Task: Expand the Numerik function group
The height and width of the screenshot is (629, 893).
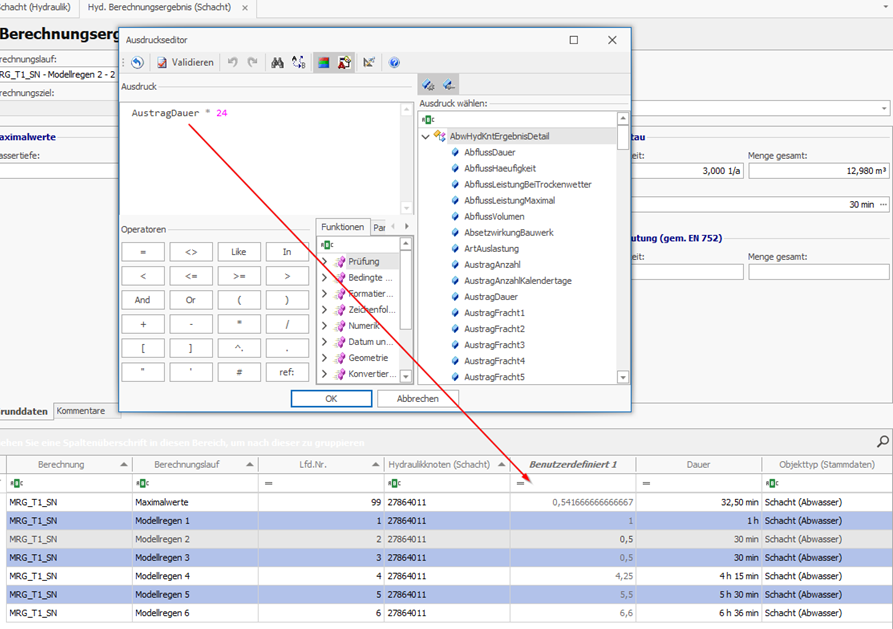Action: click(324, 326)
